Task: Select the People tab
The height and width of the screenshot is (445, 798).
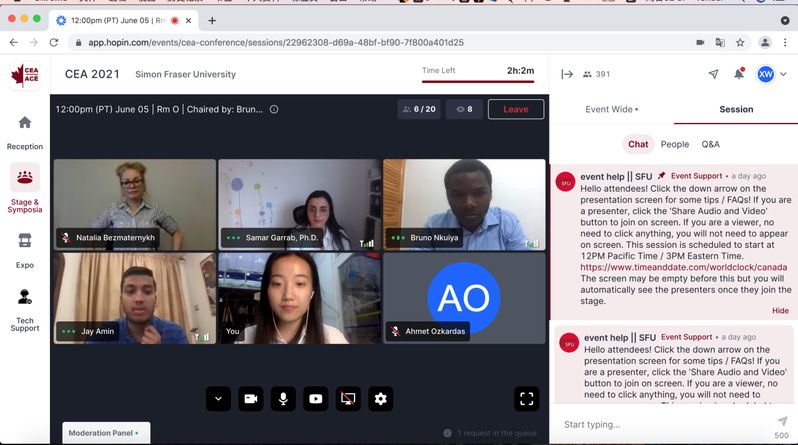Action: [x=674, y=144]
